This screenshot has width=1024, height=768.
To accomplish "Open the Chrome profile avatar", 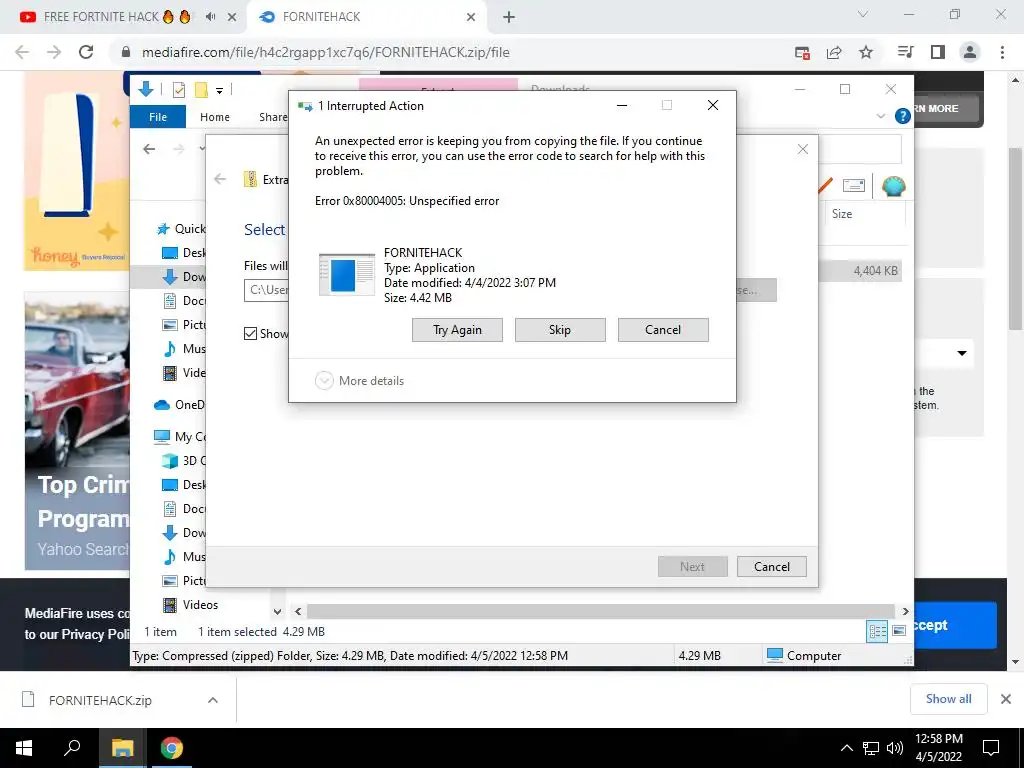I will click(970, 52).
